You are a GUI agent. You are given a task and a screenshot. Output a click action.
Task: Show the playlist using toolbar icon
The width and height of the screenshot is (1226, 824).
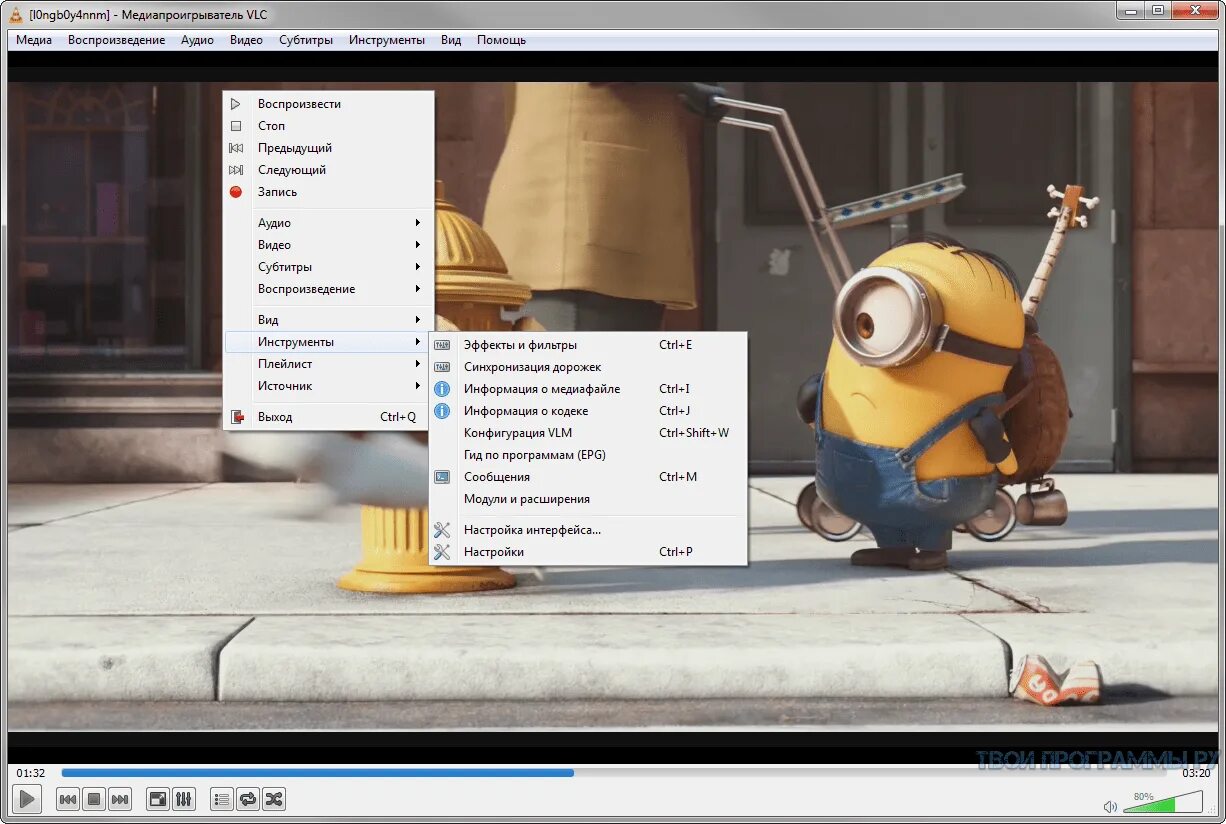(x=222, y=799)
